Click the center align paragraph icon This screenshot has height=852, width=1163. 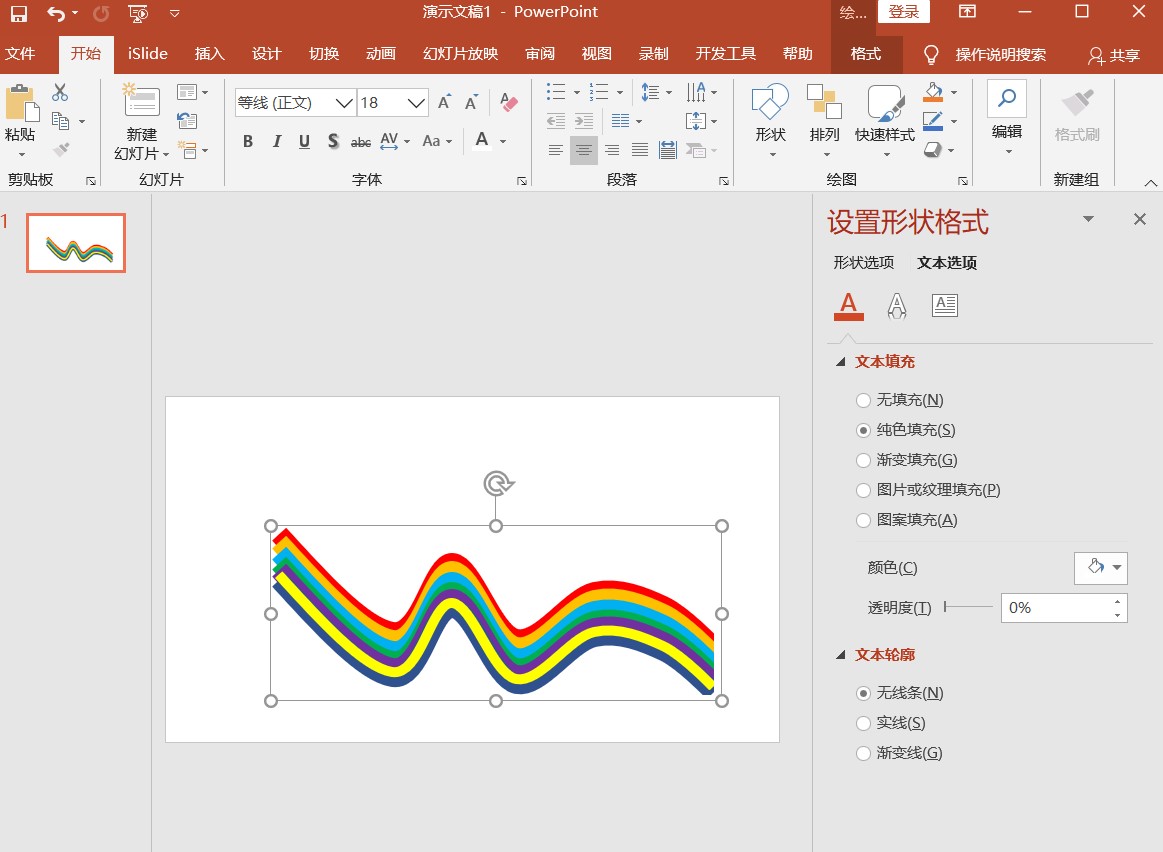tap(584, 150)
